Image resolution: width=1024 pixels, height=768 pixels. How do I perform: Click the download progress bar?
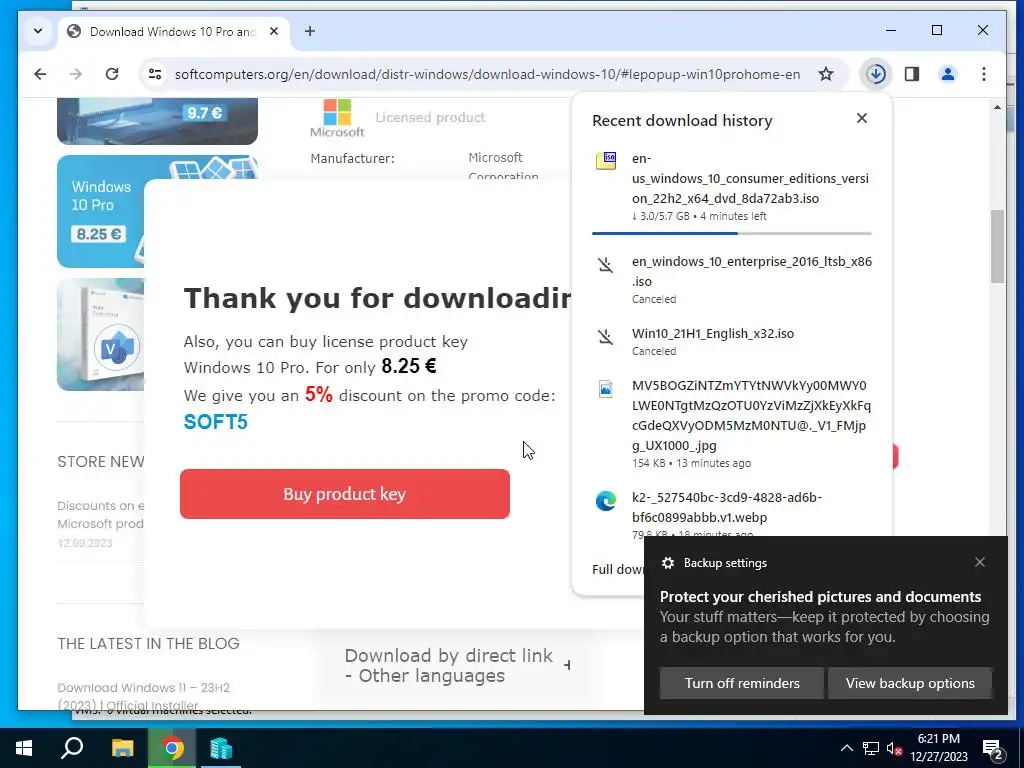[x=731, y=233]
